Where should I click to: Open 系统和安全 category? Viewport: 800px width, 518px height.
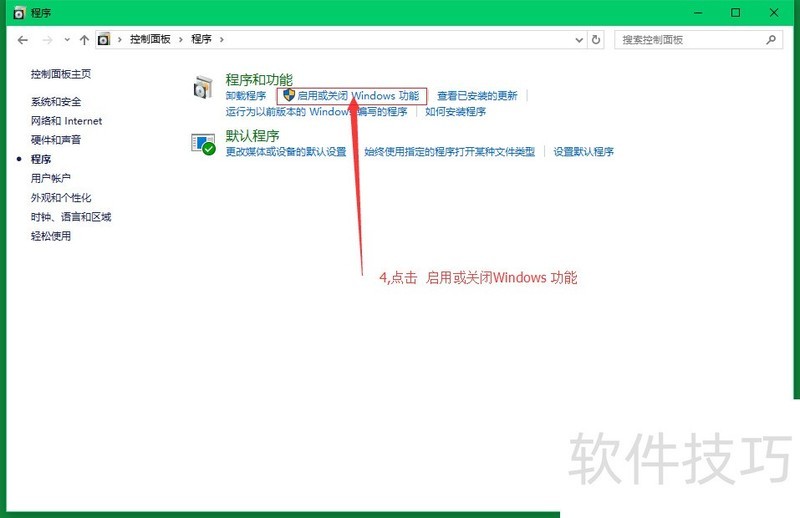click(x=56, y=102)
